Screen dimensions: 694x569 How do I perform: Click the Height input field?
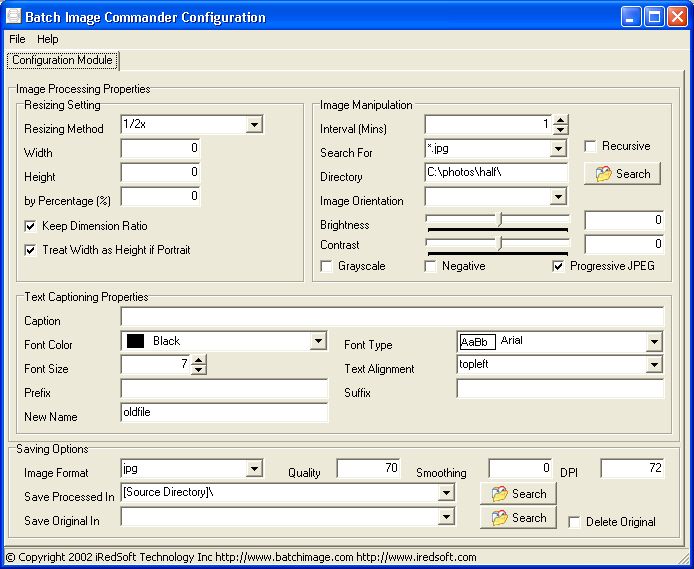pos(160,172)
